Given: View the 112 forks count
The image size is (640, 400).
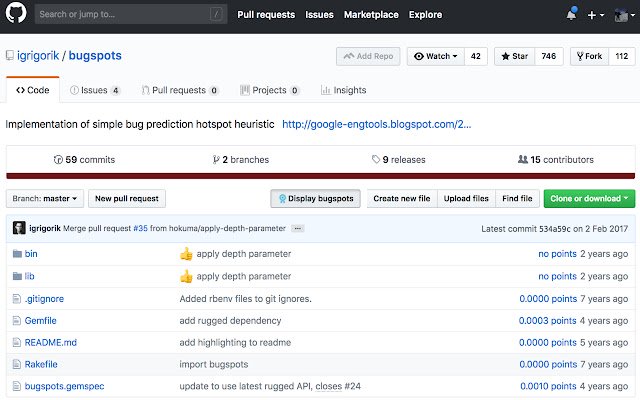Looking at the screenshot, I should (x=622, y=56).
